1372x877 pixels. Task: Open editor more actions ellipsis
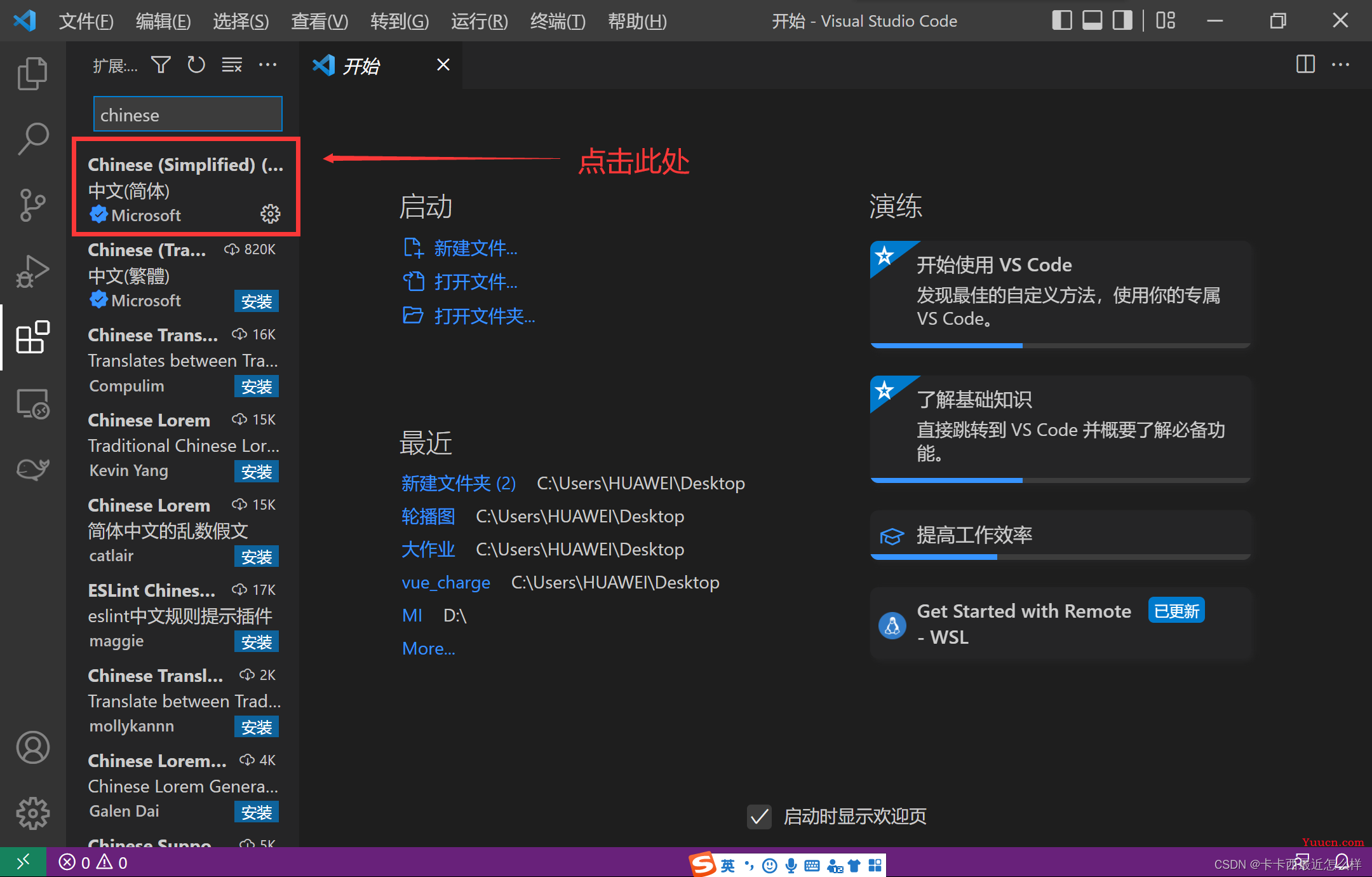point(1340,64)
